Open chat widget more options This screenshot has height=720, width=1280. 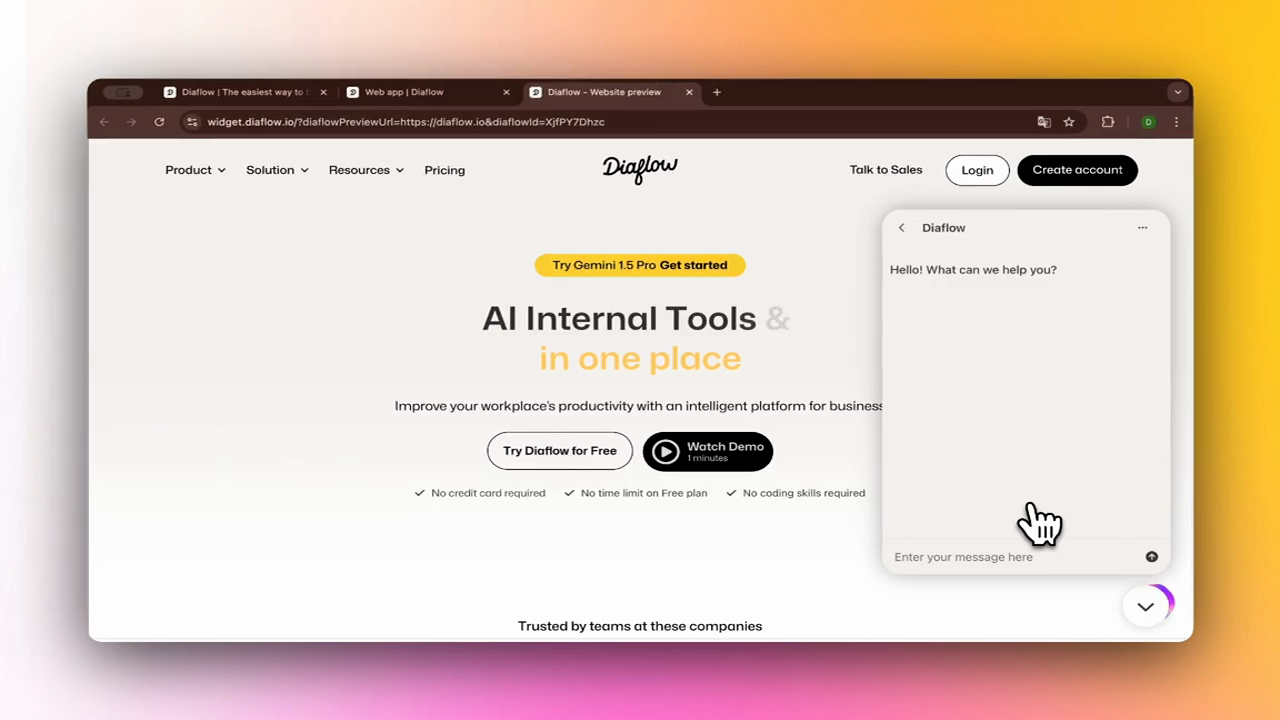pyautogui.click(x=1142, y=228)
